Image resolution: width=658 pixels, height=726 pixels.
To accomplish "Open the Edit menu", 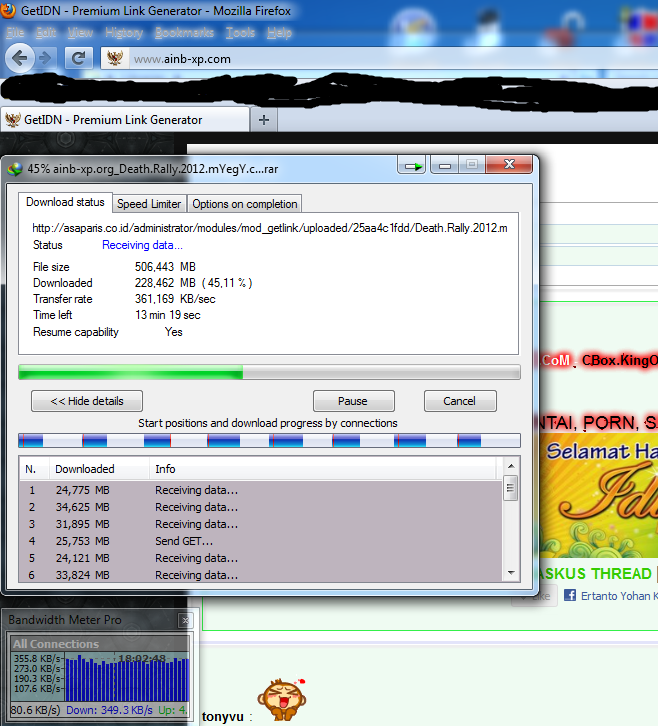I will 45,32.
